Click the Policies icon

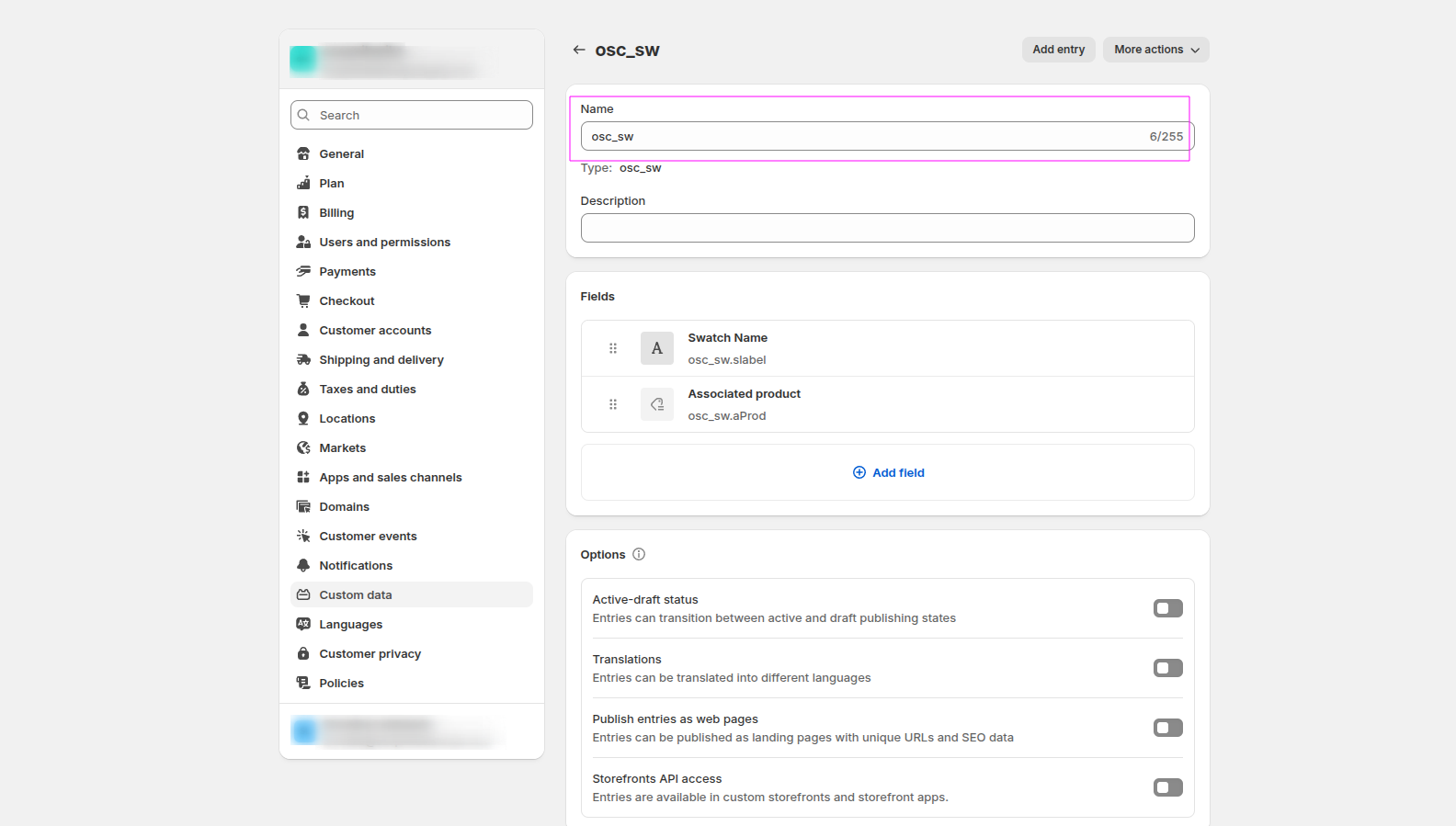click(x=303, y=683)
